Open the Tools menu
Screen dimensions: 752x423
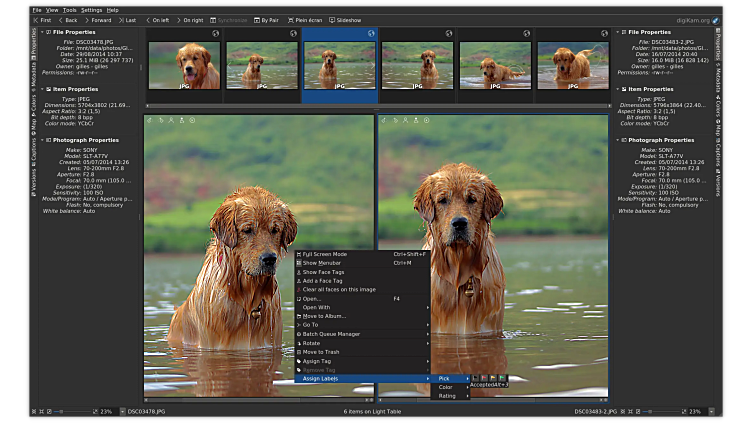[69, 9]
